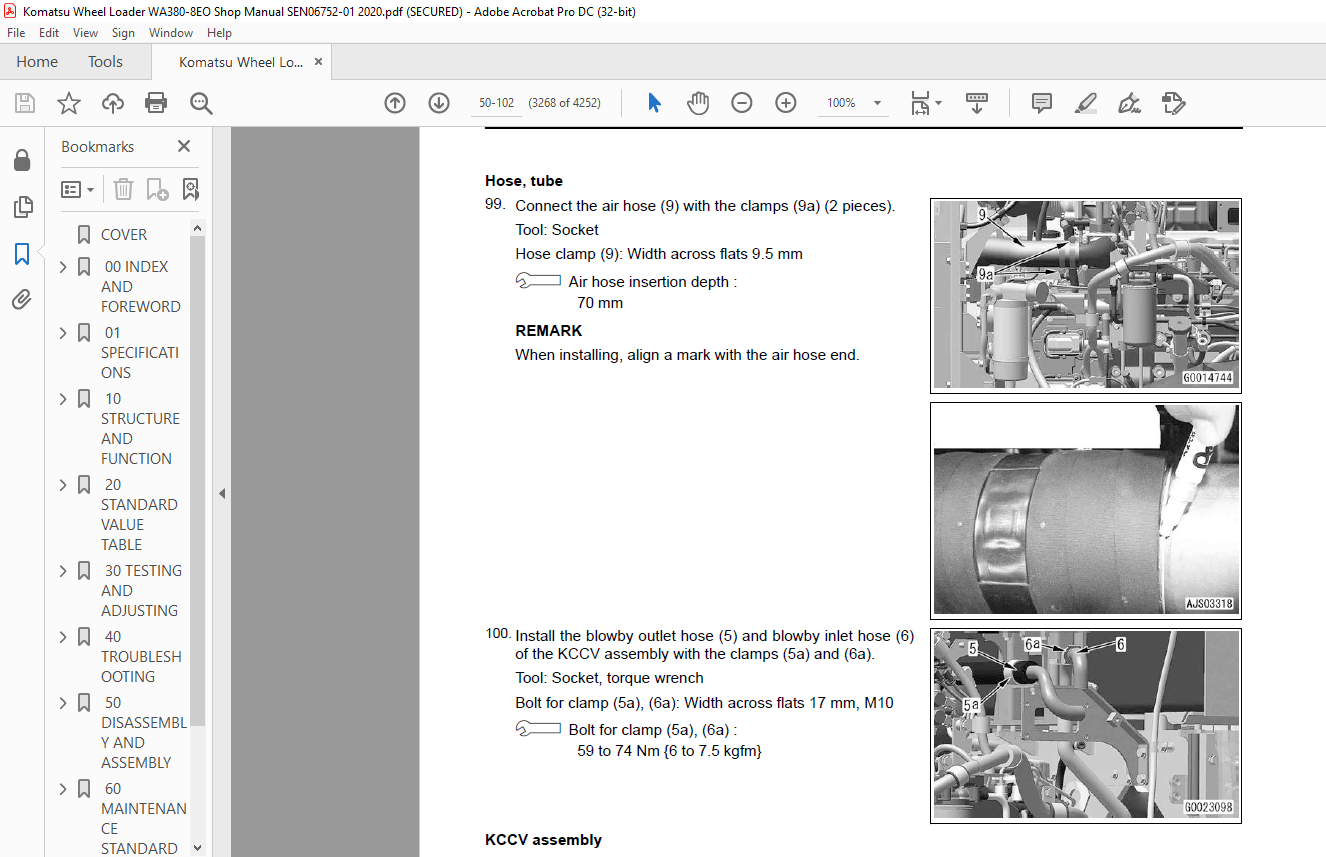
Task: Expand the 60 MAINTENANCE STANDARD bookmark
Action: (64, 789)
